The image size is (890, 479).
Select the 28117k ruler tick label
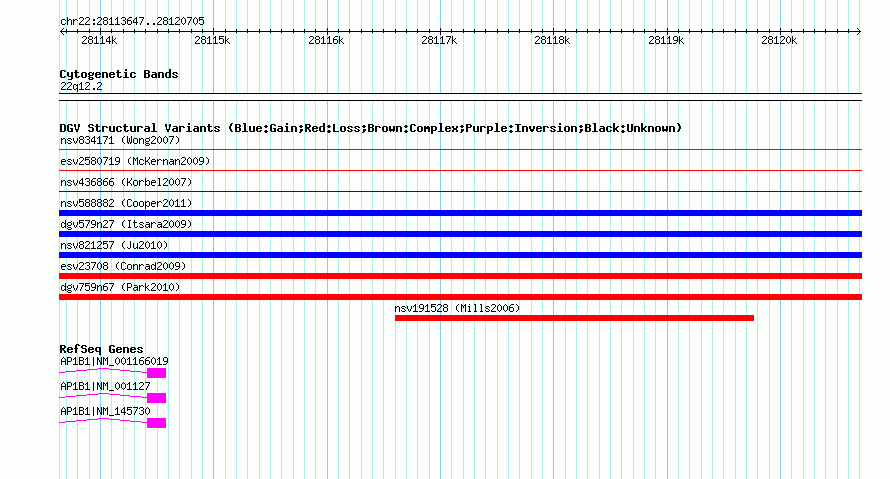tap(439, 40)
